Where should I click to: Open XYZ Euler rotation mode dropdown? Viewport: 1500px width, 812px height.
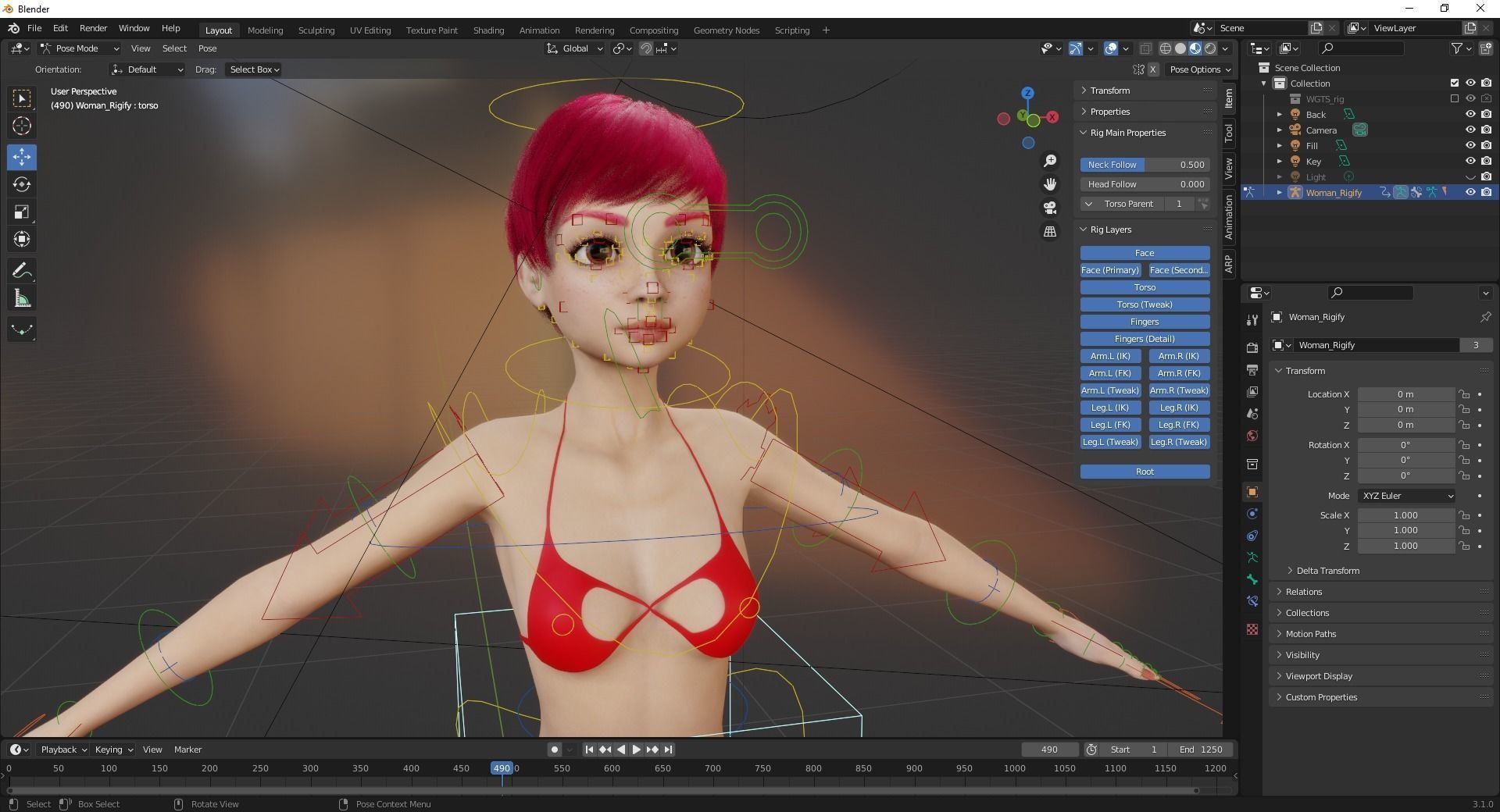coord(1407,496)
